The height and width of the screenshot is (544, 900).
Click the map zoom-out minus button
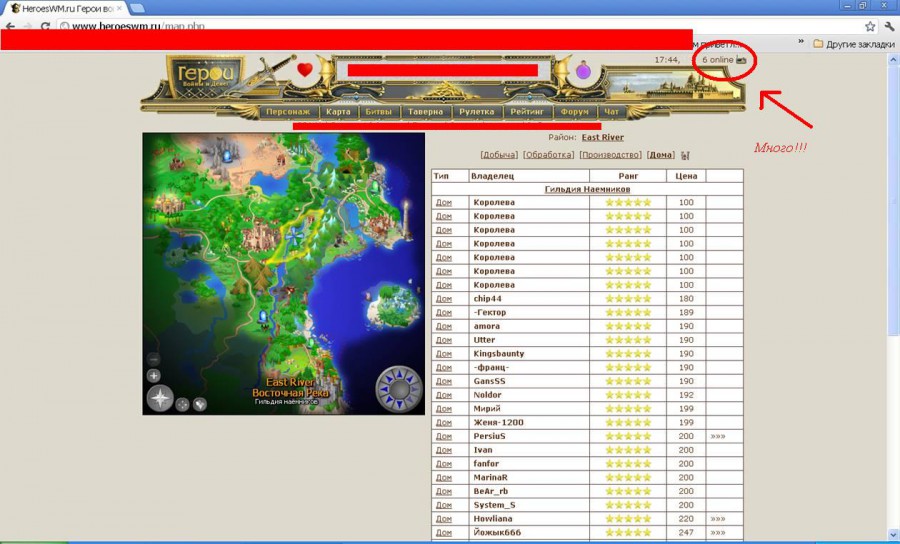pos(154,359)
